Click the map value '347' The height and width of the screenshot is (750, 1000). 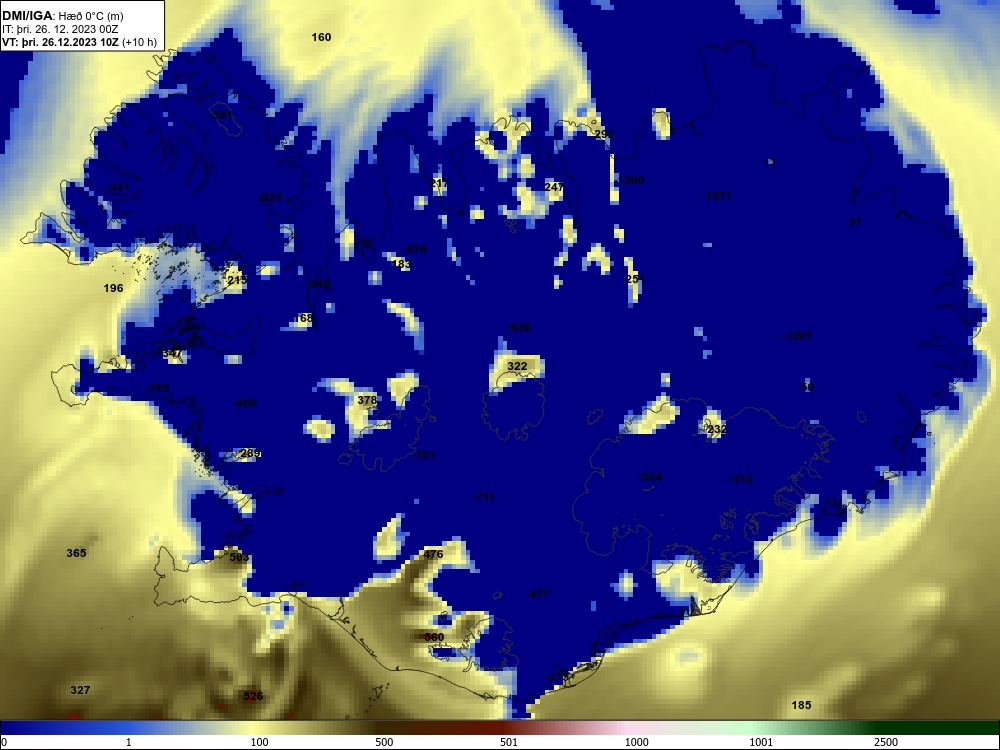point(172,354)
